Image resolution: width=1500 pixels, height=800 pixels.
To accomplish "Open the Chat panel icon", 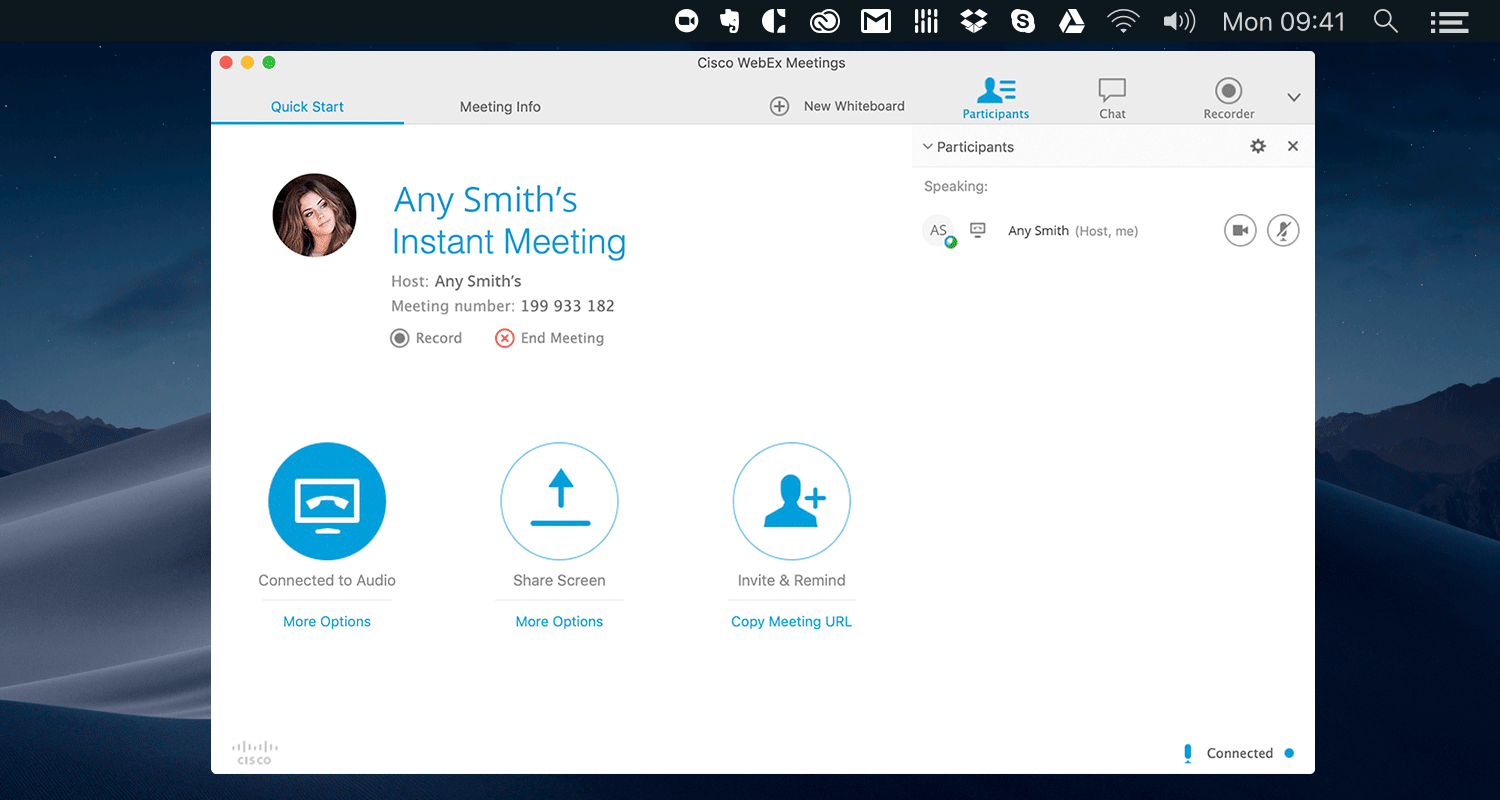I will [x=1112, y=98].
